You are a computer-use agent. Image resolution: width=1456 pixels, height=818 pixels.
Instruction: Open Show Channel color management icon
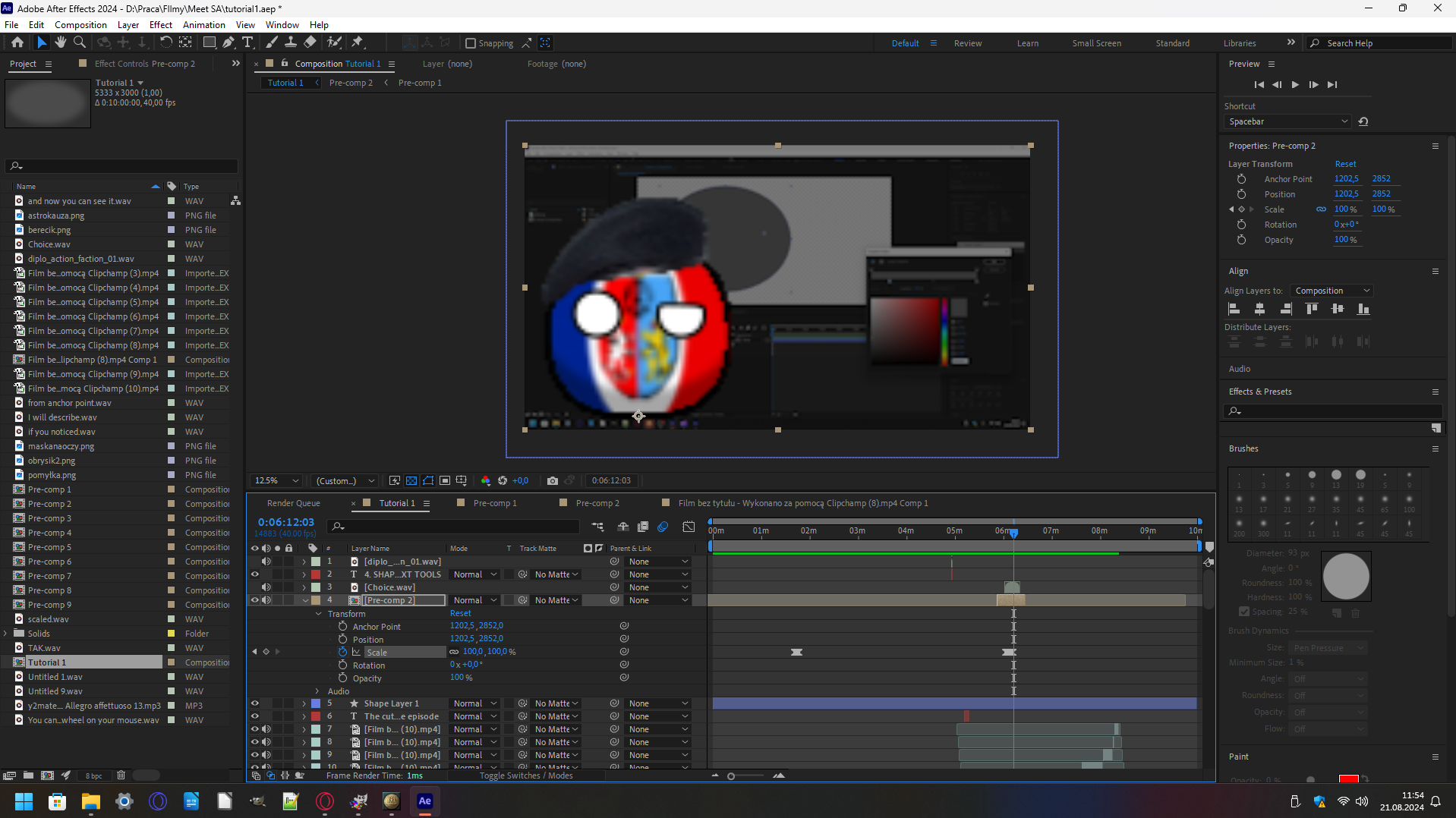click(x=486, y=480)
